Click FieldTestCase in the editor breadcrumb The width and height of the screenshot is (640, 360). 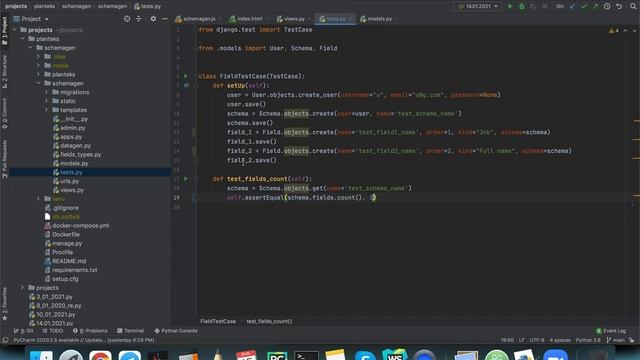[218, 321]
